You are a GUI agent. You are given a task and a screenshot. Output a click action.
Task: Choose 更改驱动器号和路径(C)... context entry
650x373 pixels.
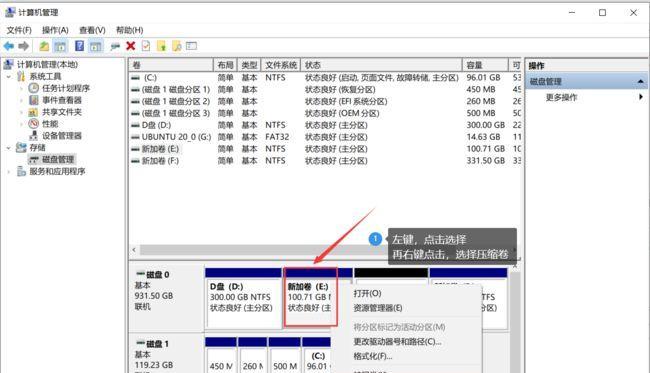397,342
